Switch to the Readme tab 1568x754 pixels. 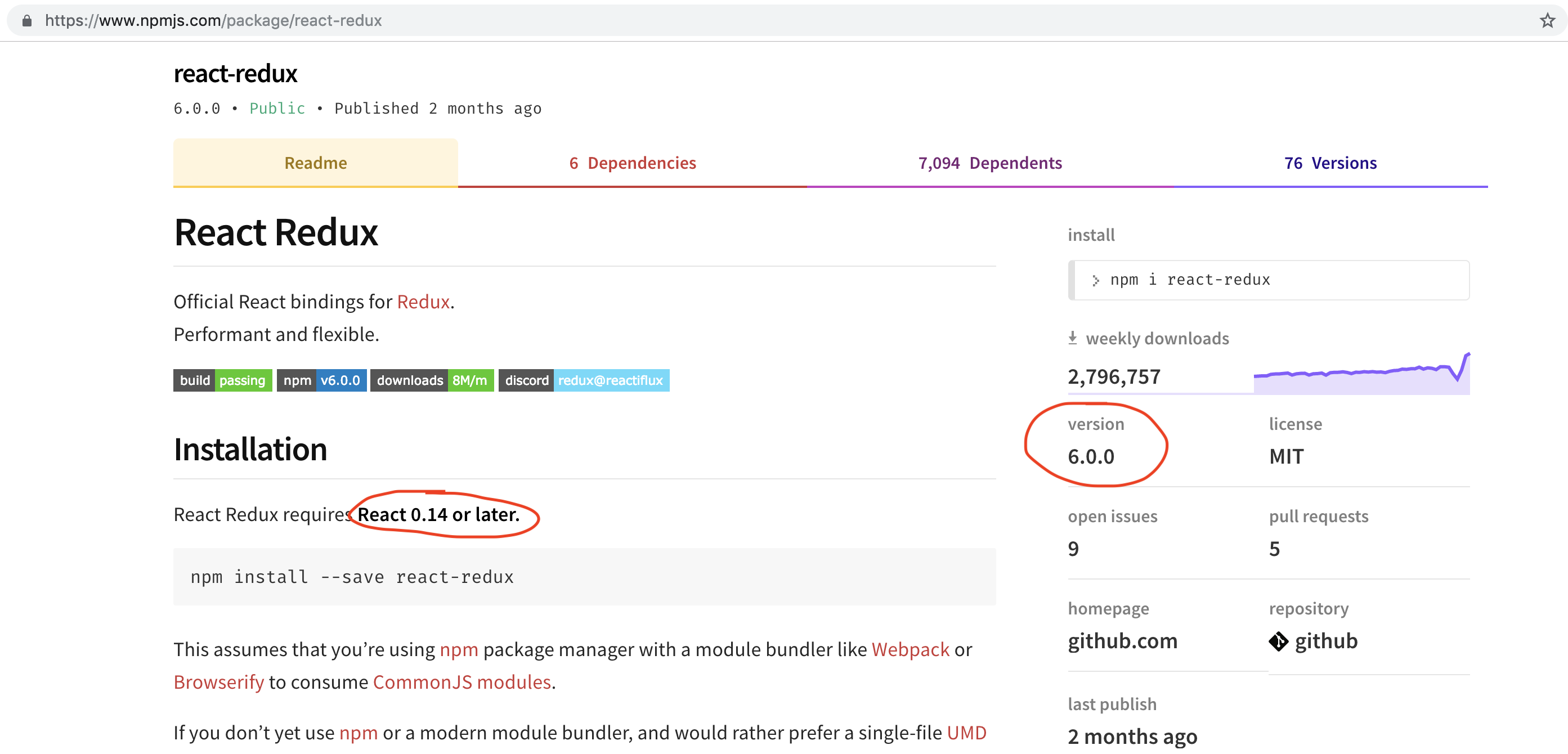(315, 163)
